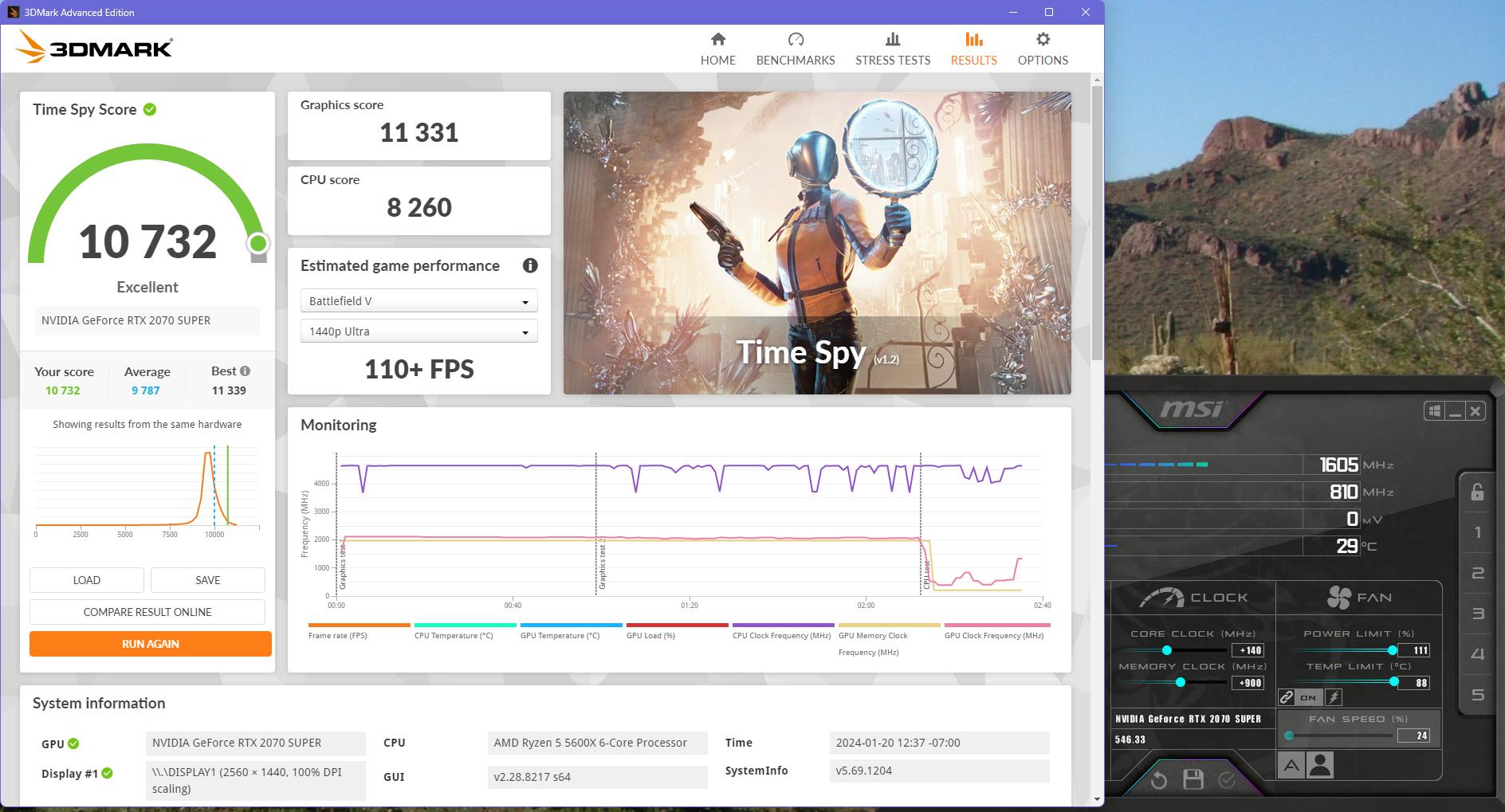This screenshot has height=812, width=1505.
Task: Open the OPTIONS tab
Action: pos(1043,49)
